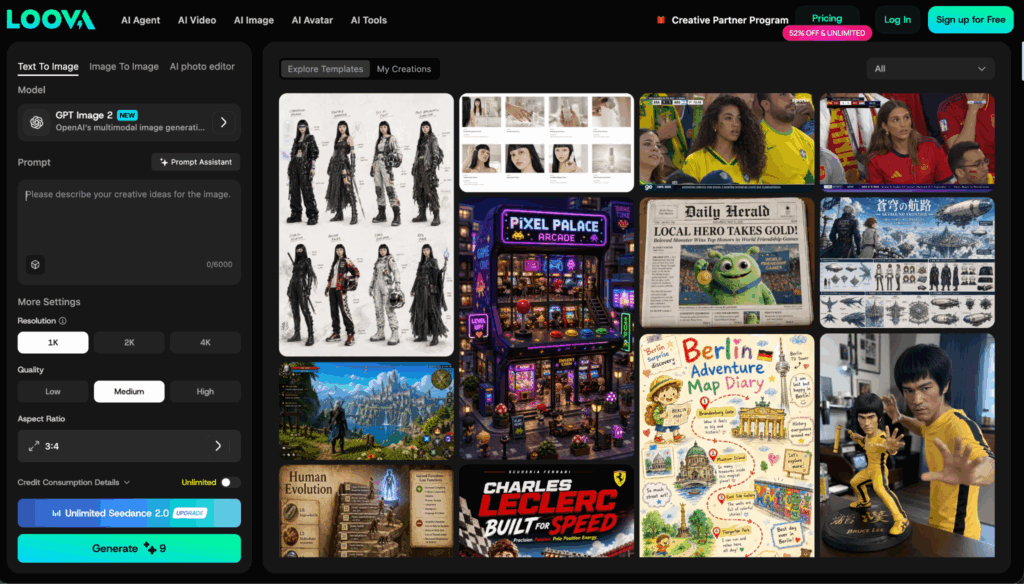Click the UPGRADE badge on Seedance banner
The image size is (1024, 584).
coord(190,513)
